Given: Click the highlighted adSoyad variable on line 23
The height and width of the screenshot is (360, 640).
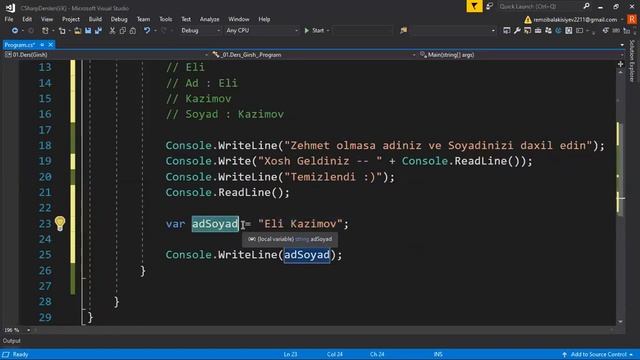Looking at the screenshot, I should click(215, 224).
